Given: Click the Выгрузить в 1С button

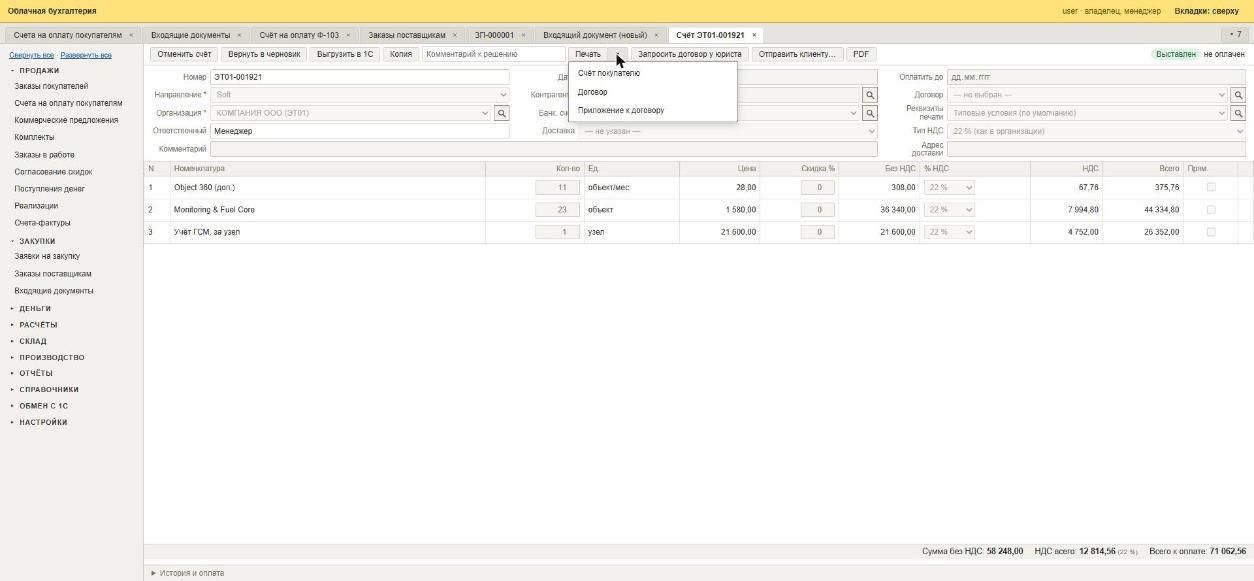Looking at the screenshot, I should (345, 54).
